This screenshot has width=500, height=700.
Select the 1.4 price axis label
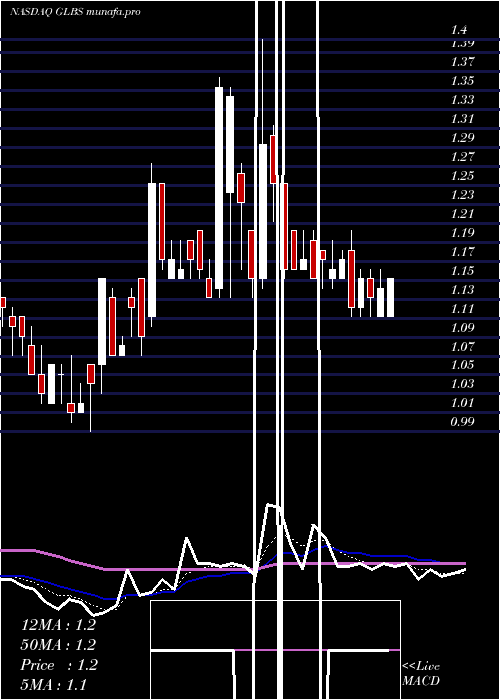click(x=459, y=30)
